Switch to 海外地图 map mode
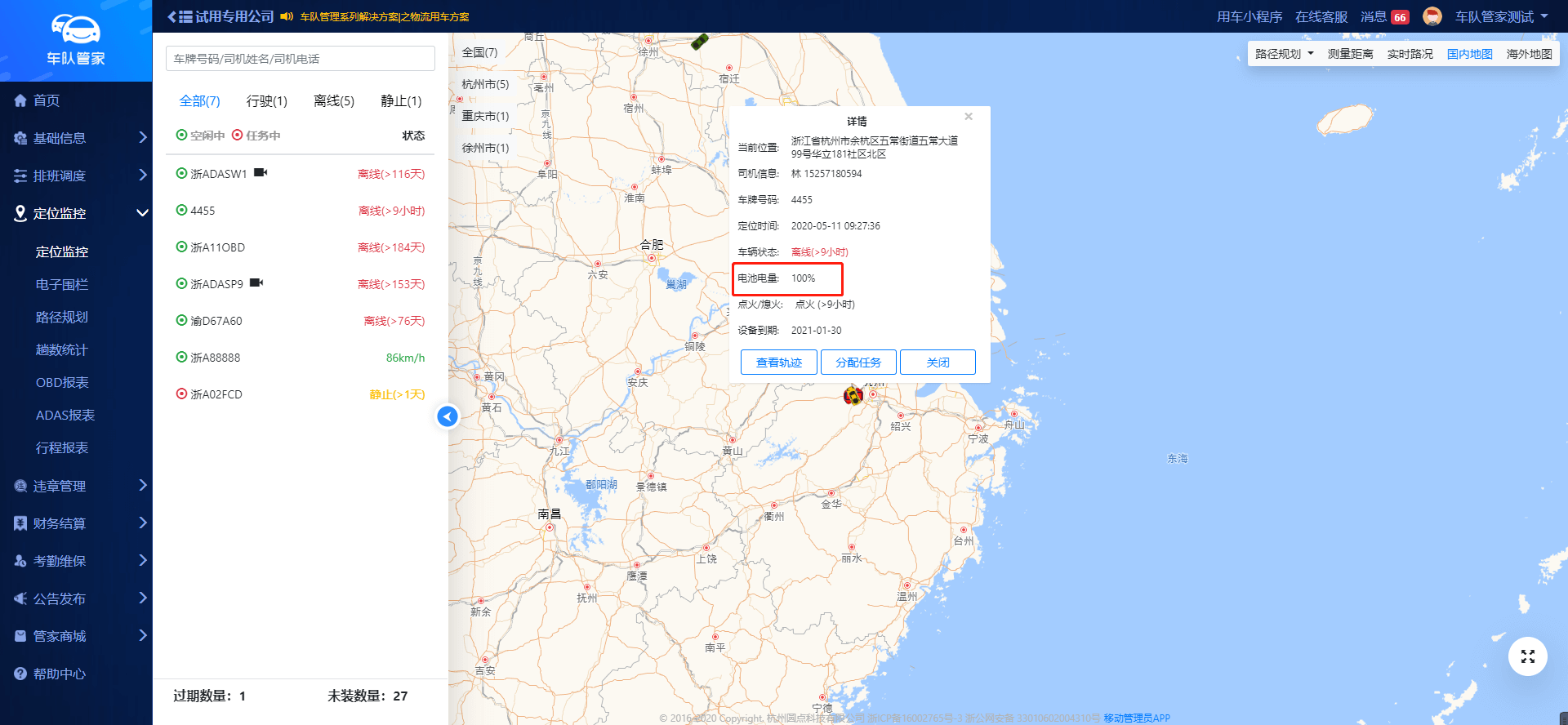The width and height of the screenshot is (1568, 725). [x=1529, y=54]
